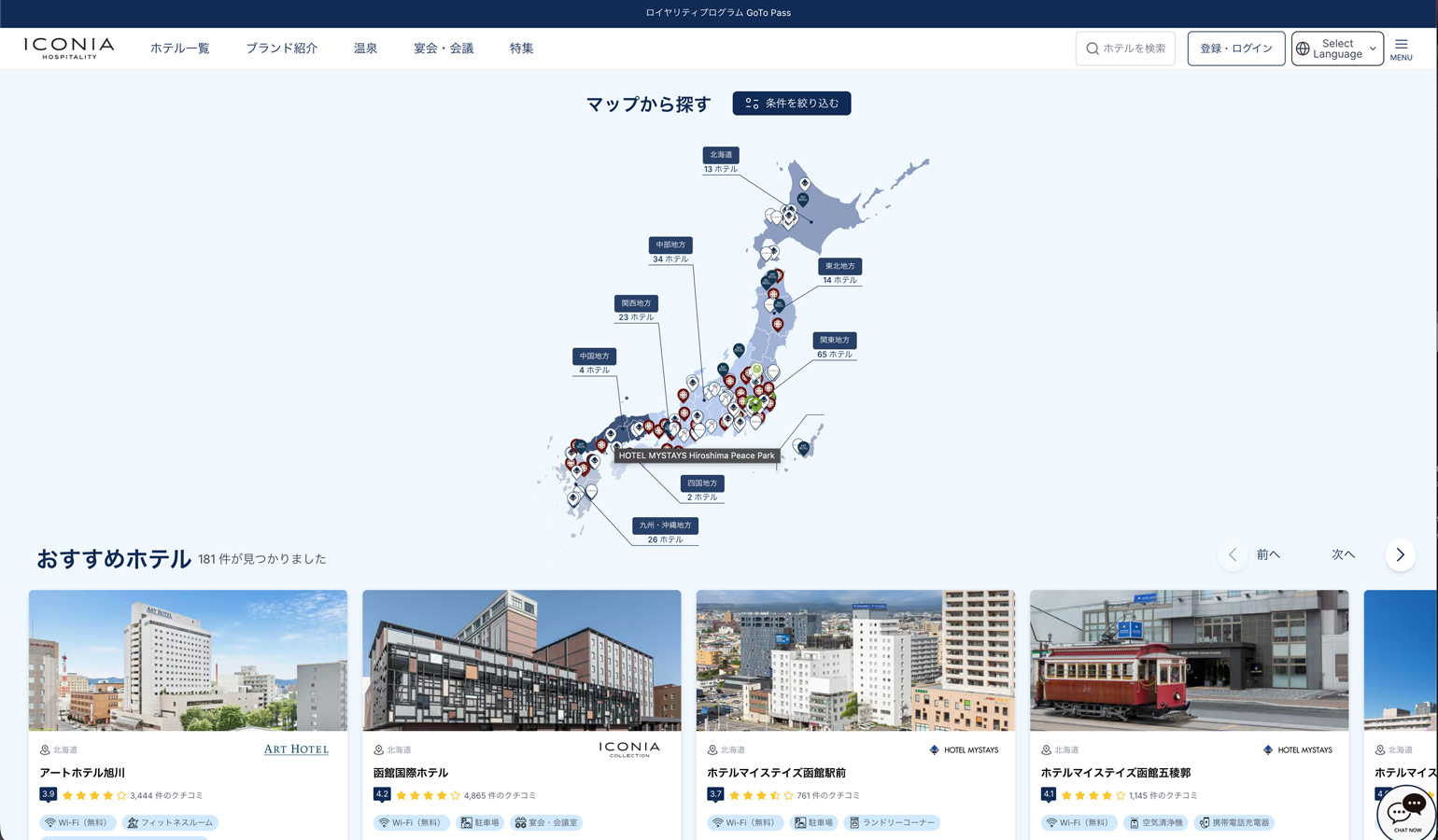Click the ART HOTEL brand logo on the アートホテル旭川 card
Screen dimensions: 1438x840
click(x=296, y=749)
